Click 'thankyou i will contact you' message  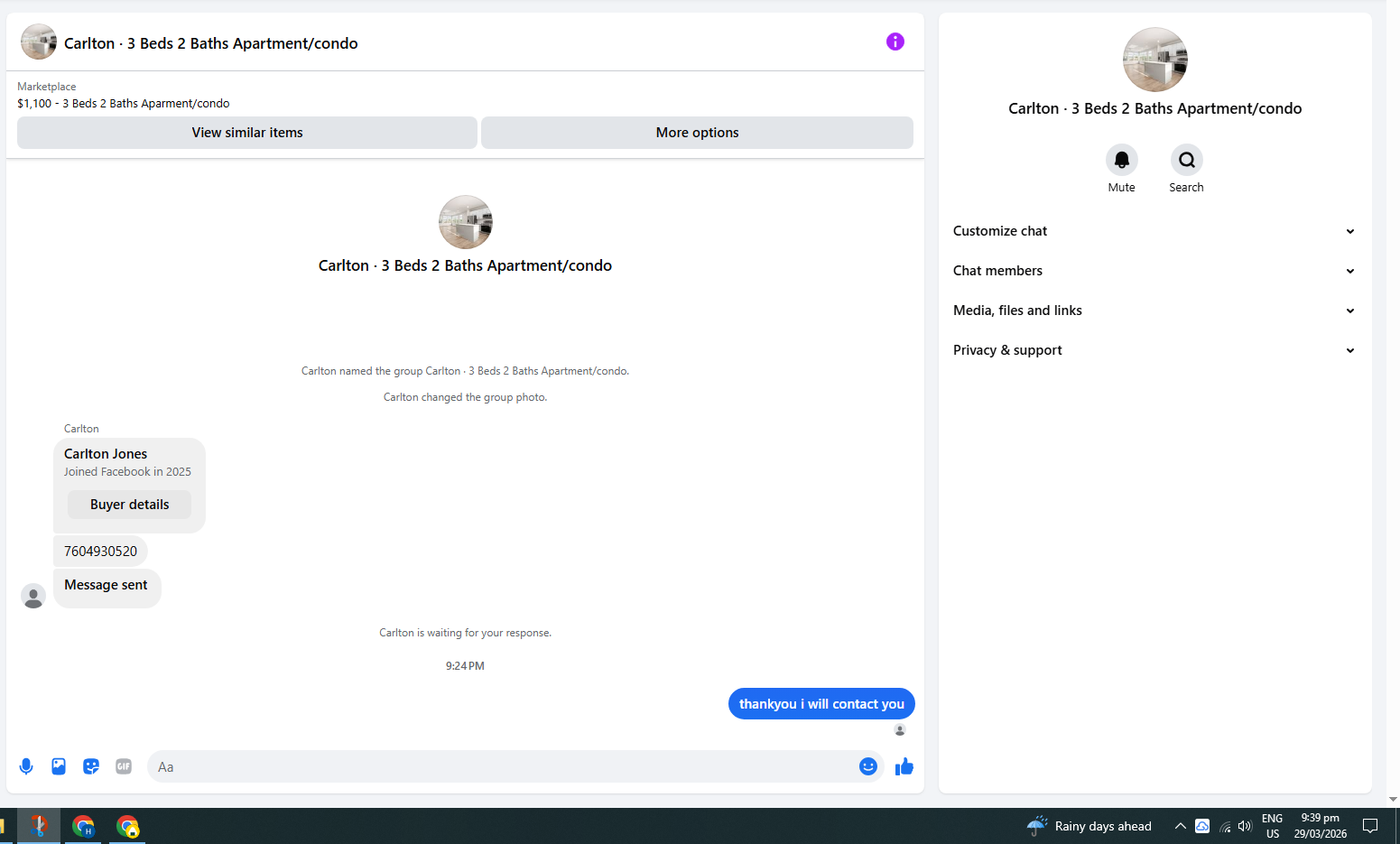coord(821,704)
